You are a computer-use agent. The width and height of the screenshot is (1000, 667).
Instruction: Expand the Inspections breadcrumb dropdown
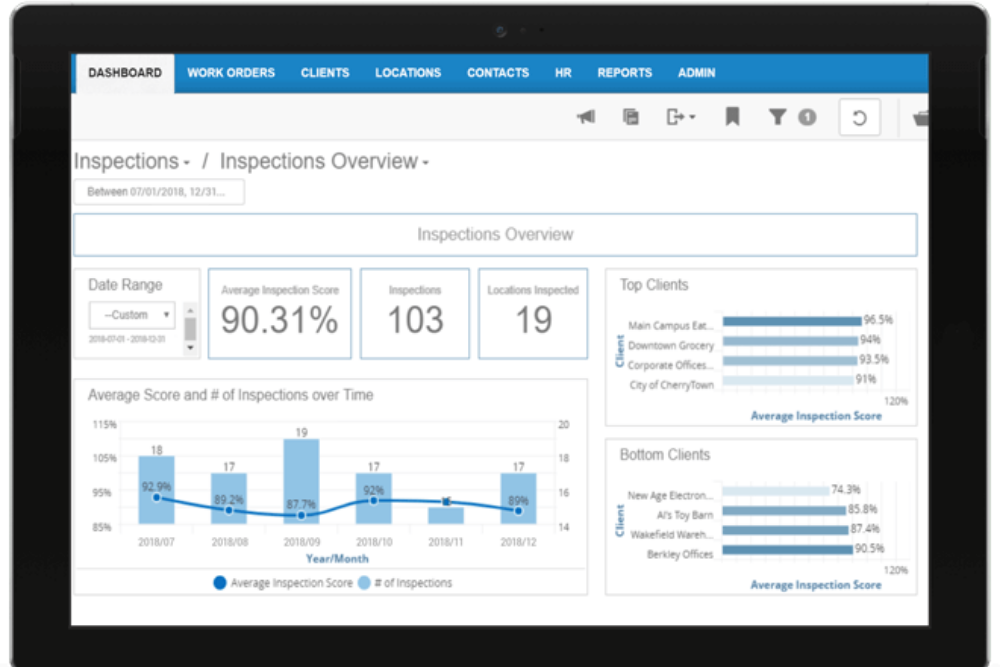[132, 161]
